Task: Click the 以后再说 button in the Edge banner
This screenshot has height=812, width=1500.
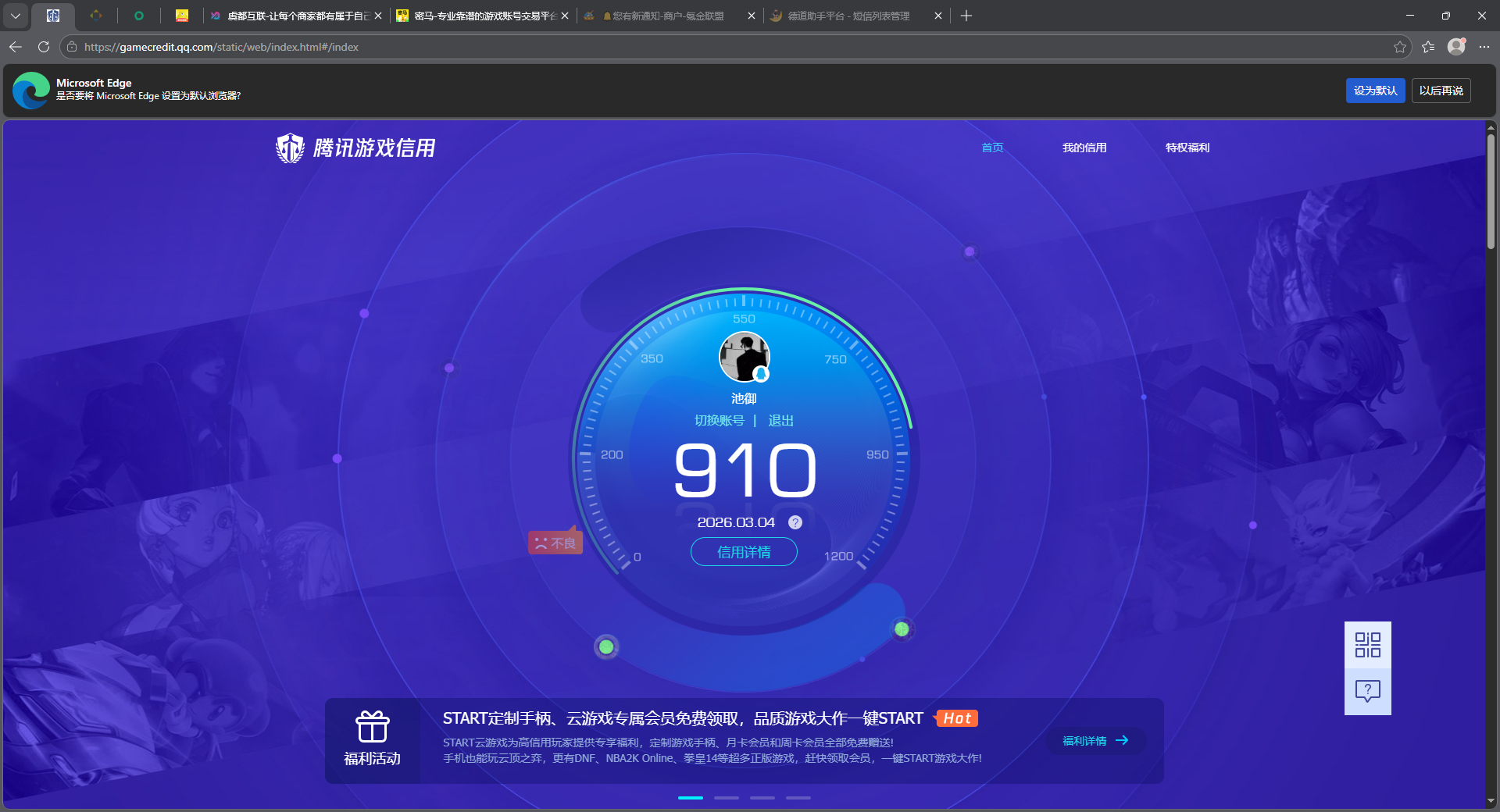Action: point(1441,91)
